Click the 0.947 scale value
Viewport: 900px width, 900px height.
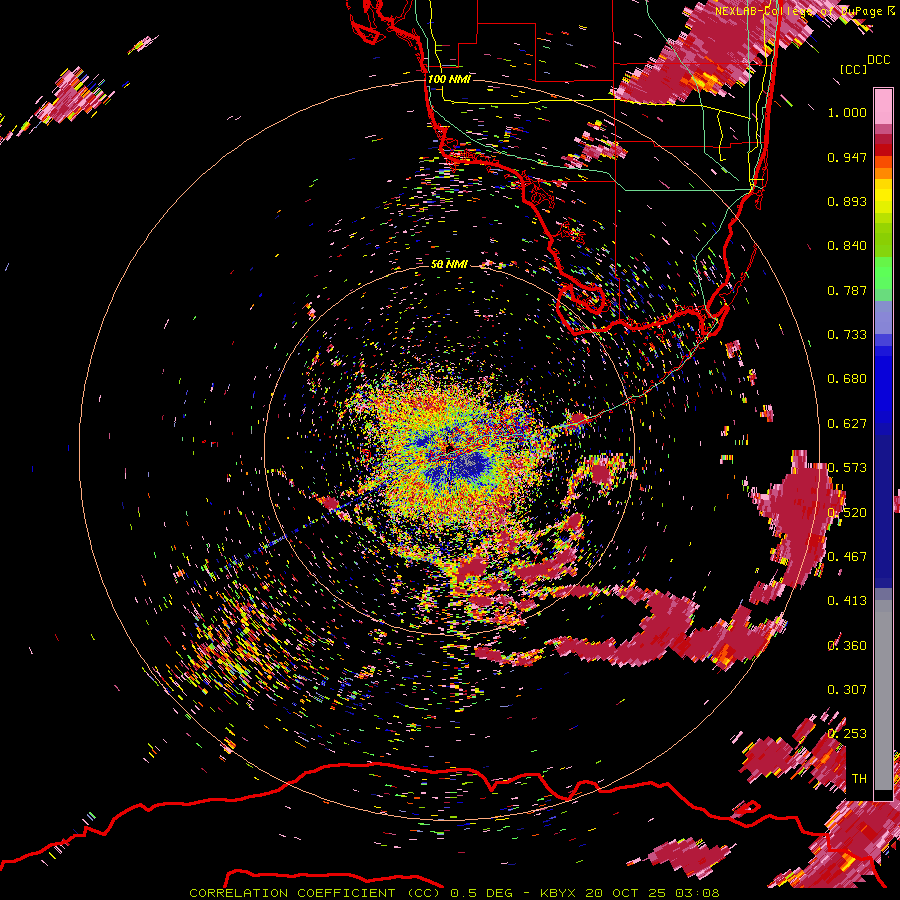click(847, 157)
